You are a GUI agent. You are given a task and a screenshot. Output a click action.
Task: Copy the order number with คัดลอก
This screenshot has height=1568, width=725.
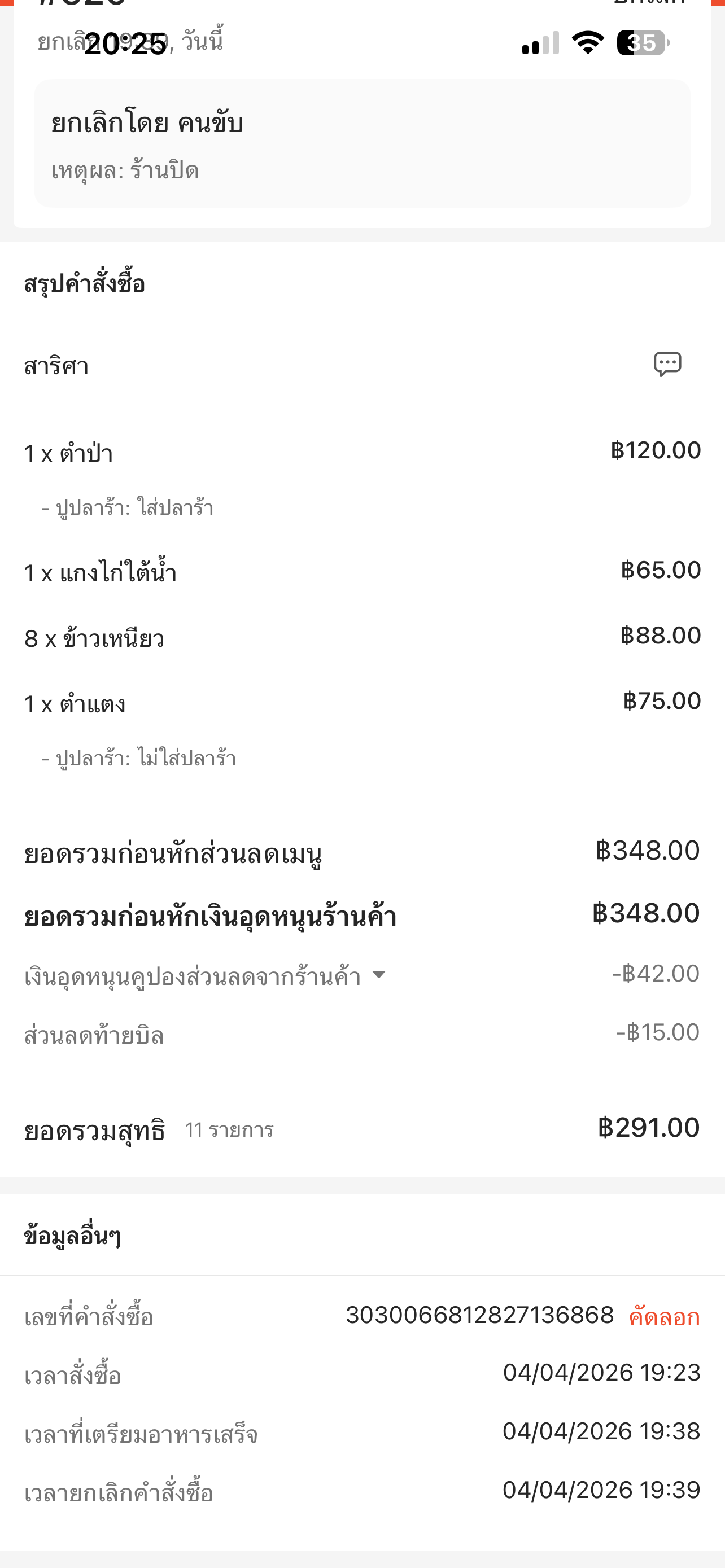pos(663,1317)
